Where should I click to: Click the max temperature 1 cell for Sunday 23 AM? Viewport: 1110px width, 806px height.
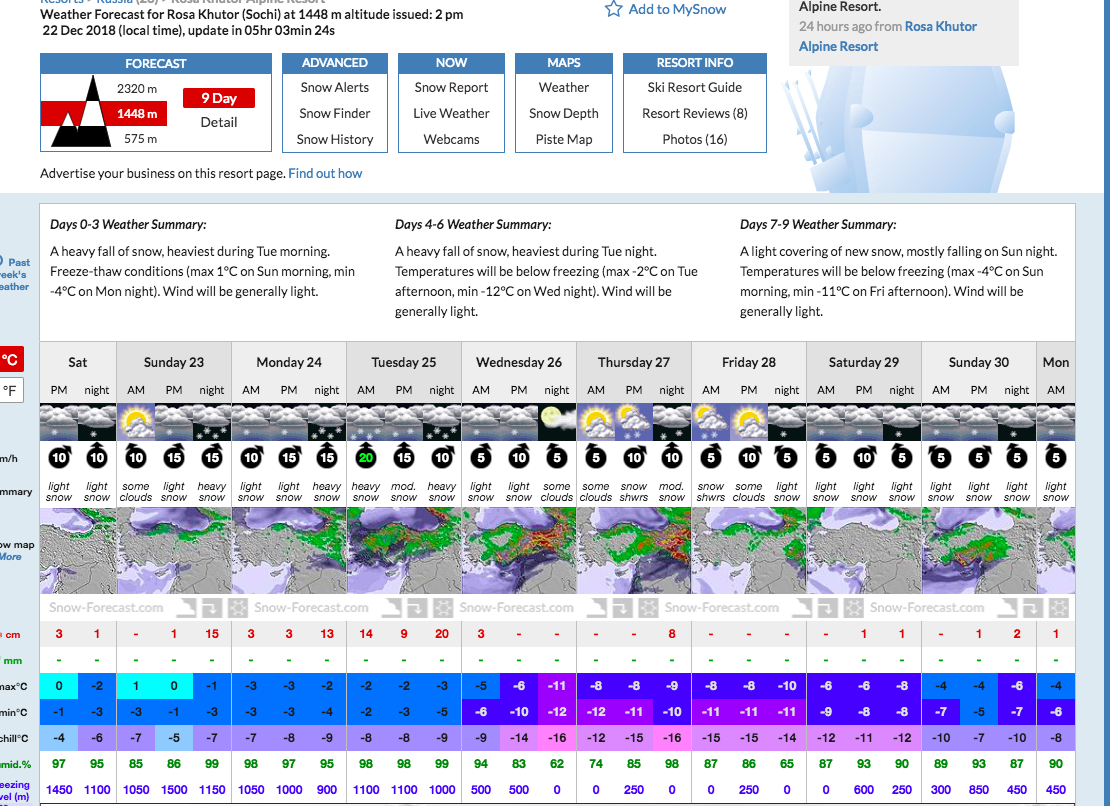tap(136, 686)
